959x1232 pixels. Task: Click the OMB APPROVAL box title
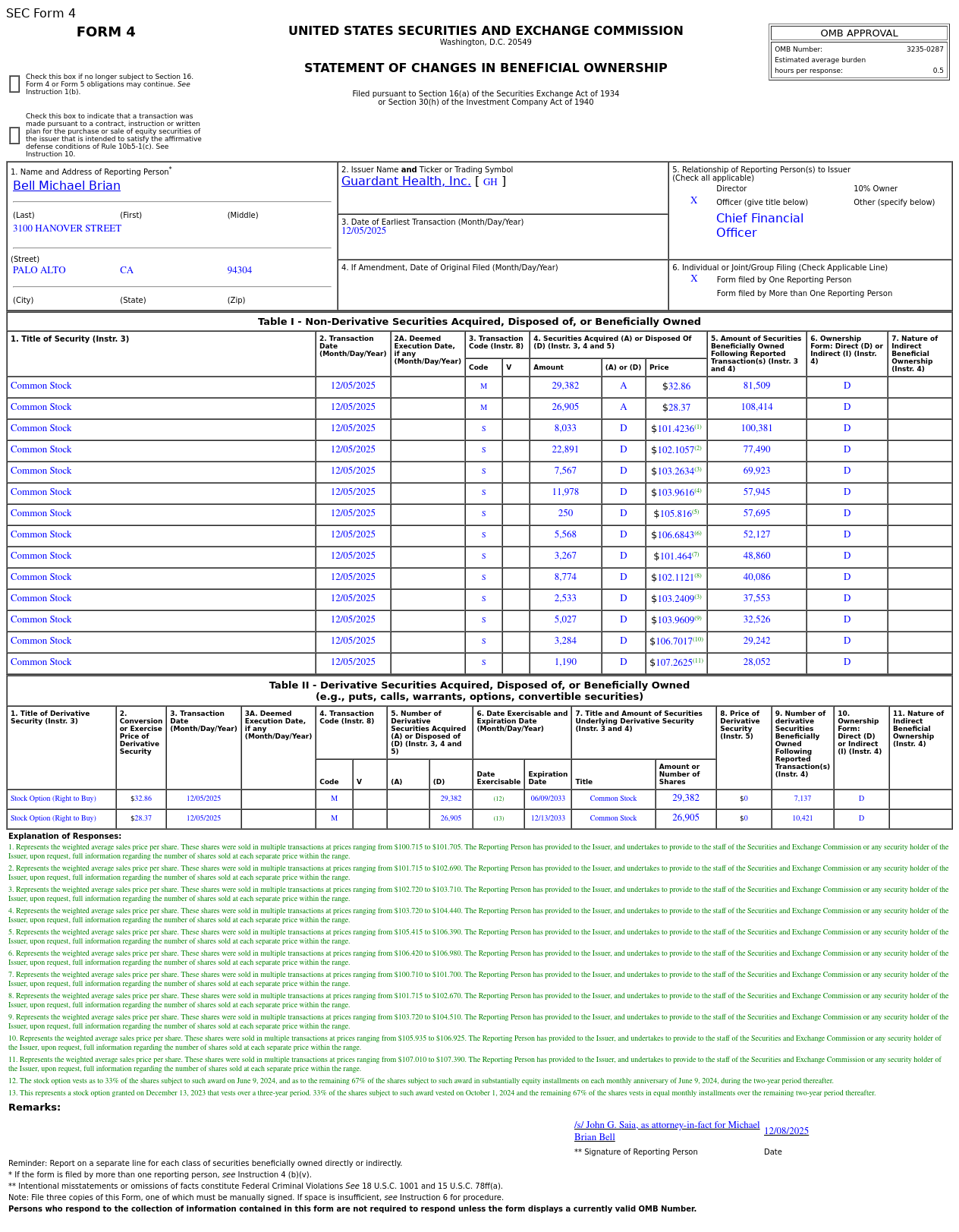pos(859,33)
